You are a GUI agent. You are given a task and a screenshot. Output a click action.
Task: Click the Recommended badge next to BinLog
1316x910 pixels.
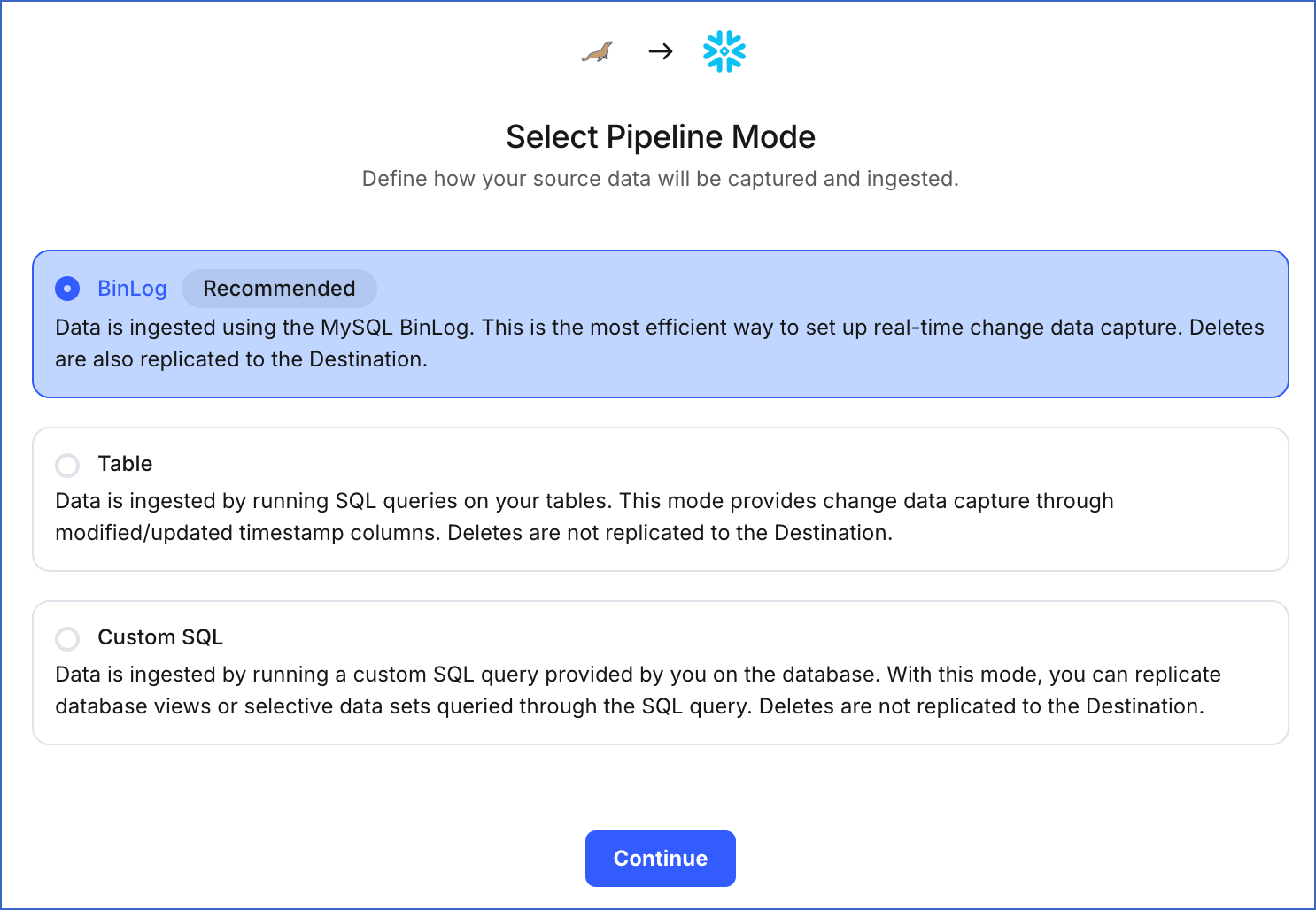pos(279,289)
